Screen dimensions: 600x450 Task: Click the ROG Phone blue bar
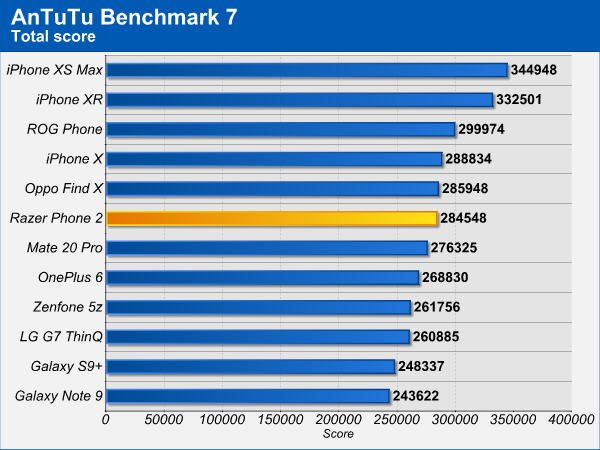tap(281, 129)
